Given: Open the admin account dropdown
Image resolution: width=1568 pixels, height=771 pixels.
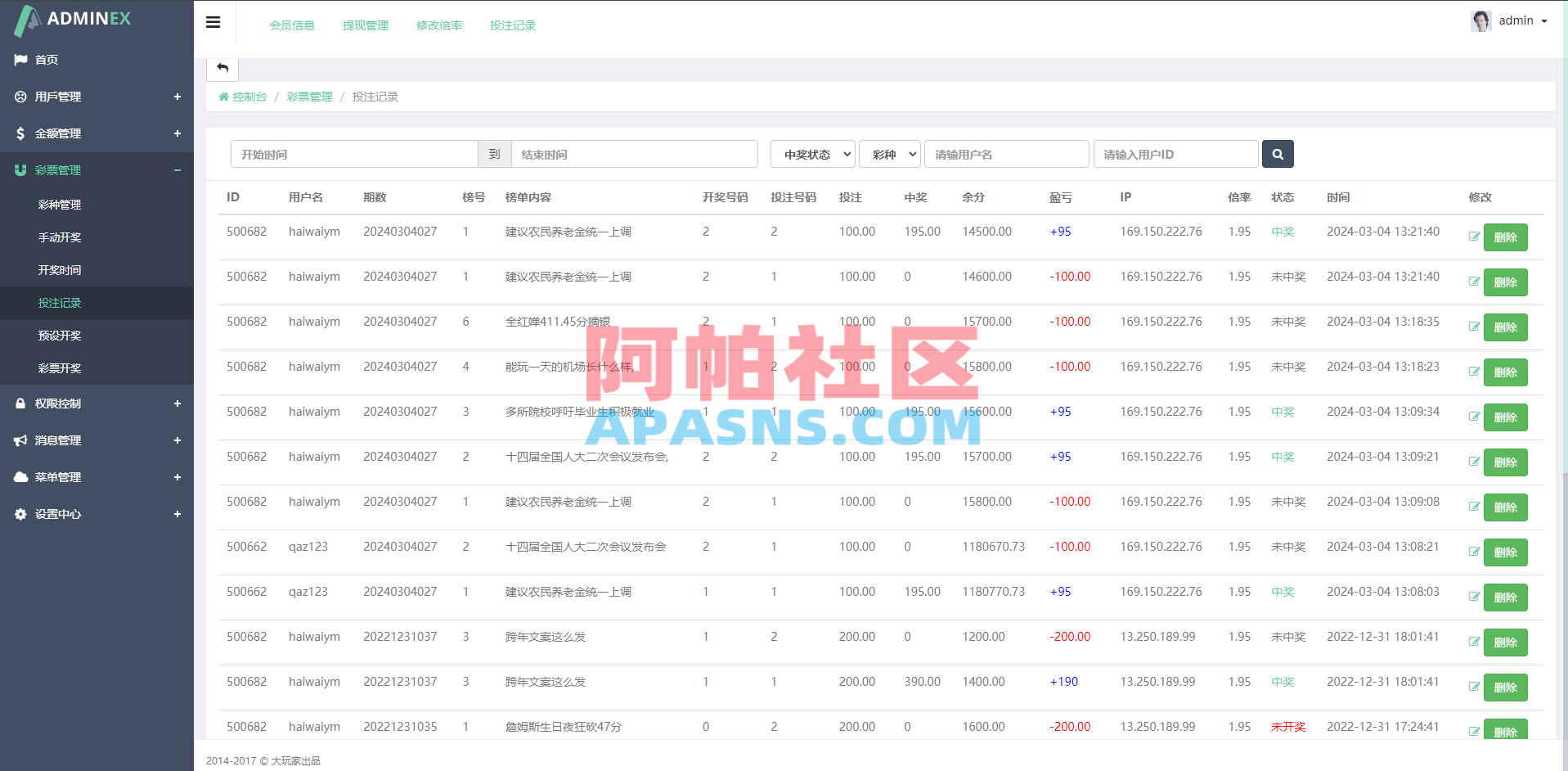Looking at the screenshot, I should click(x=1517, y=20).
